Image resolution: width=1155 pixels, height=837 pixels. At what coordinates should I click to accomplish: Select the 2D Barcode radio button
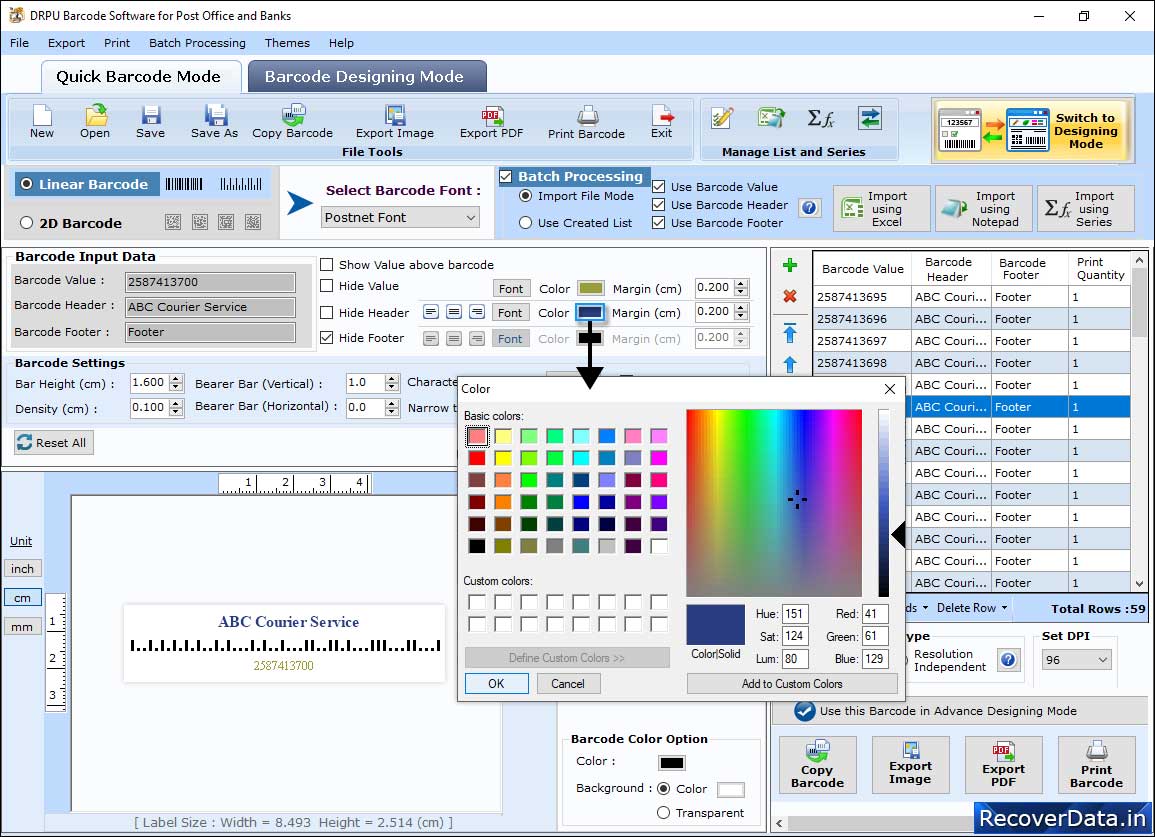tap(26, 223)
